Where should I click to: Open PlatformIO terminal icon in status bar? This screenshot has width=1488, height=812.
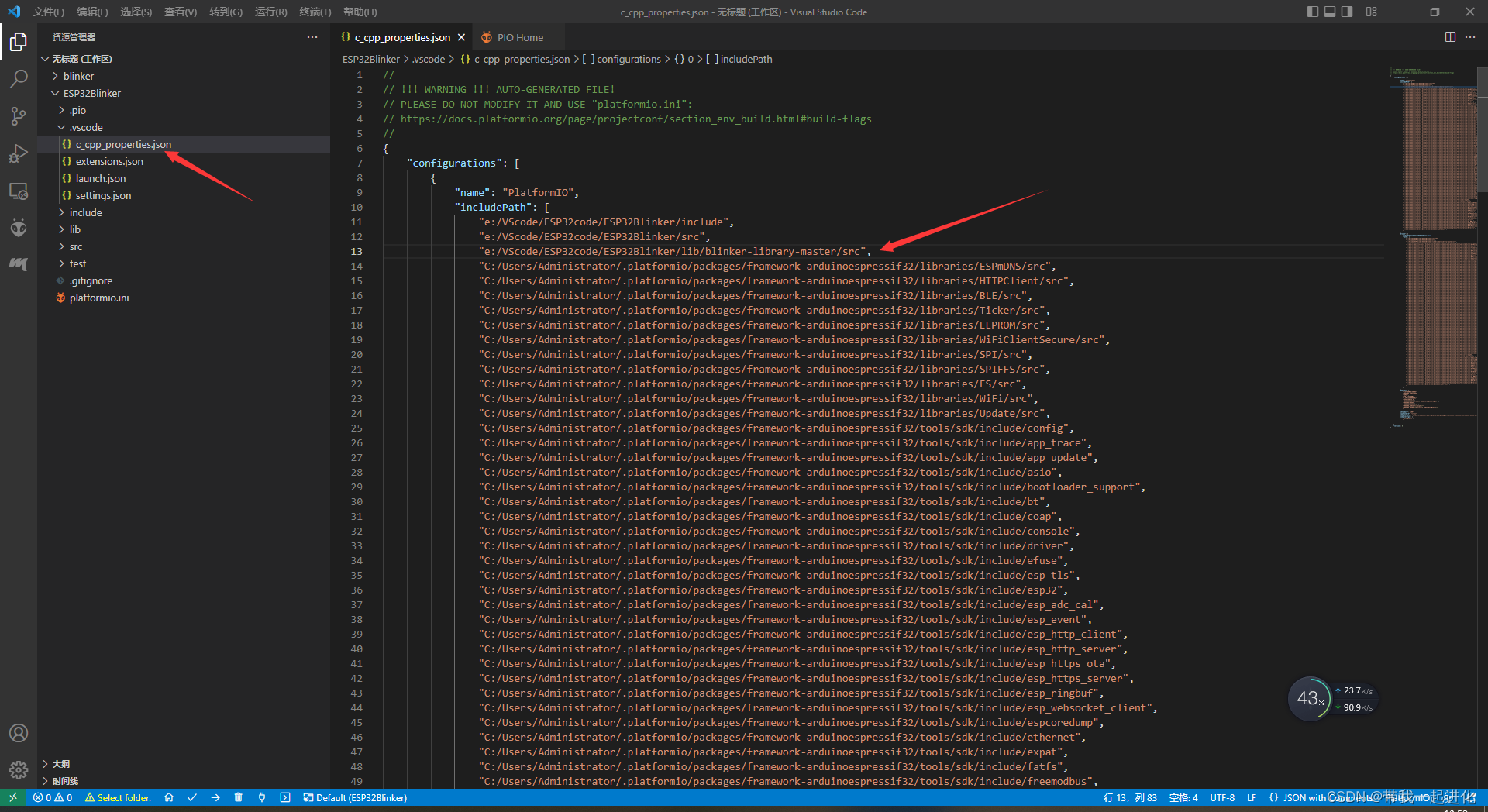coord(285,797)
